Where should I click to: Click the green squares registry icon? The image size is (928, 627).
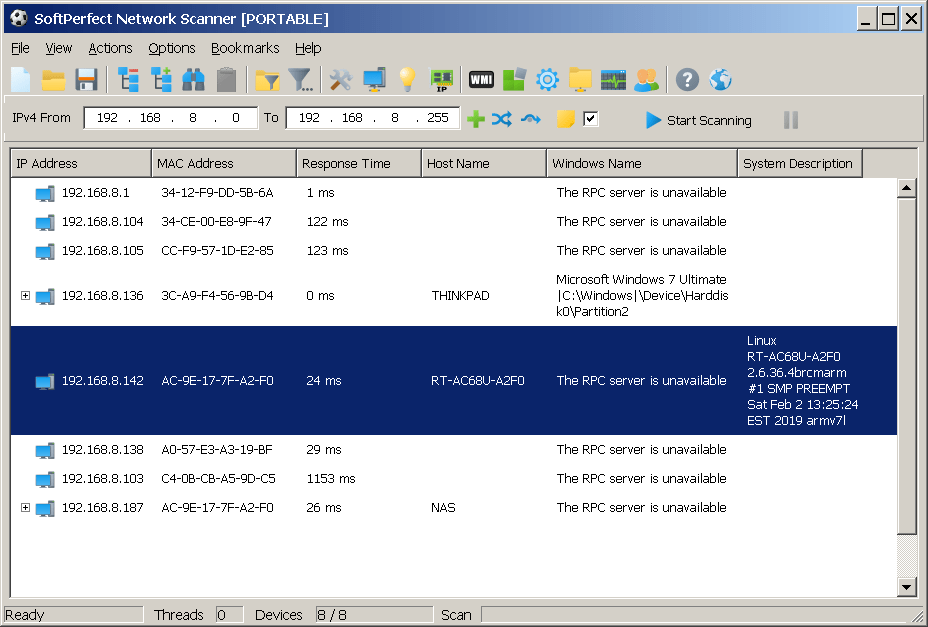[x=514, y=80]
